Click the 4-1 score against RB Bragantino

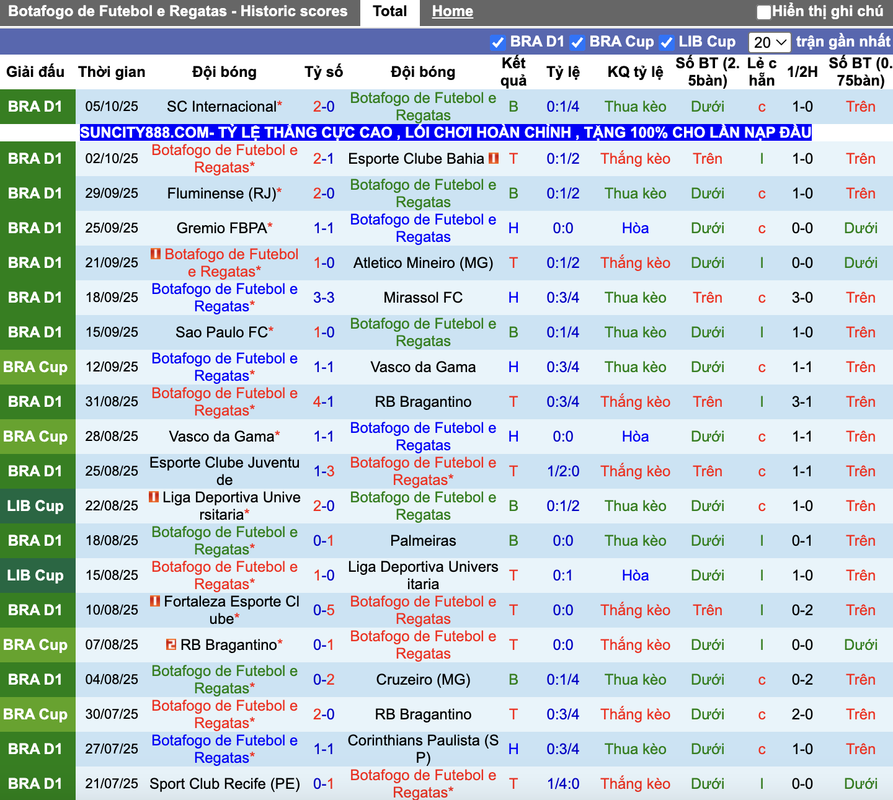pyautogui.click(x=323, y=402)
